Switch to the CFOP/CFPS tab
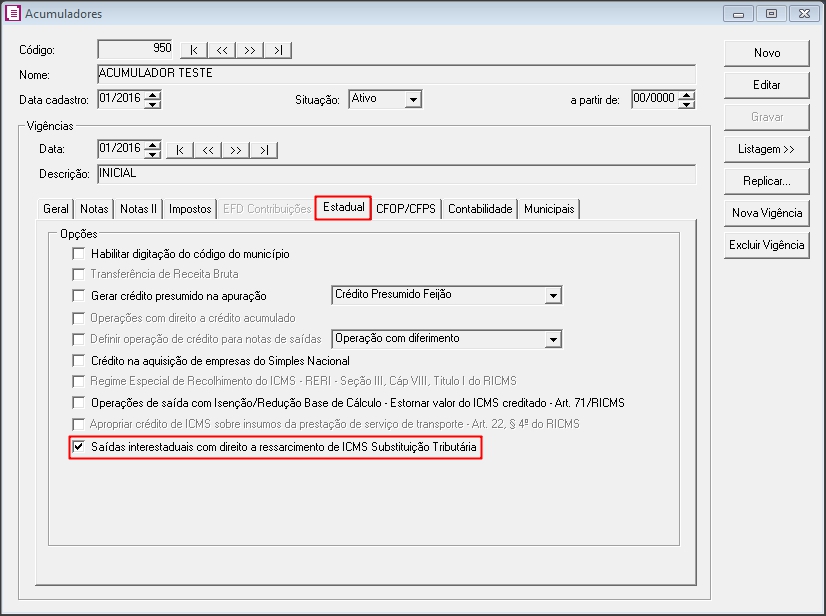Screen dimensions: 826x616 click(x=406, y=209)
